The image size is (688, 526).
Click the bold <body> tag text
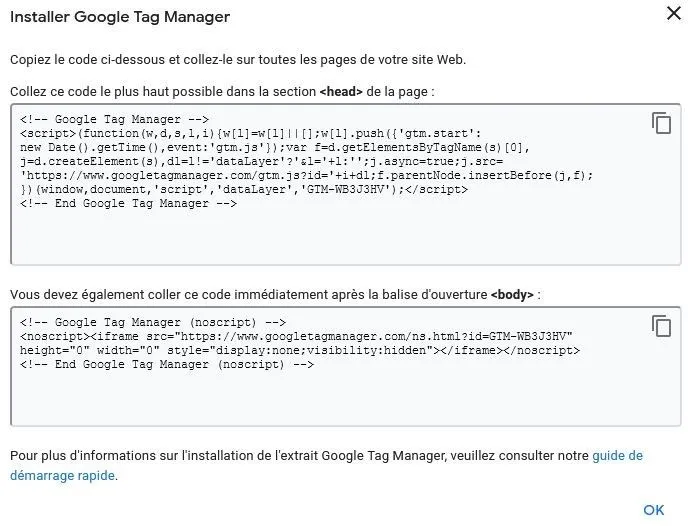[512, 294]
